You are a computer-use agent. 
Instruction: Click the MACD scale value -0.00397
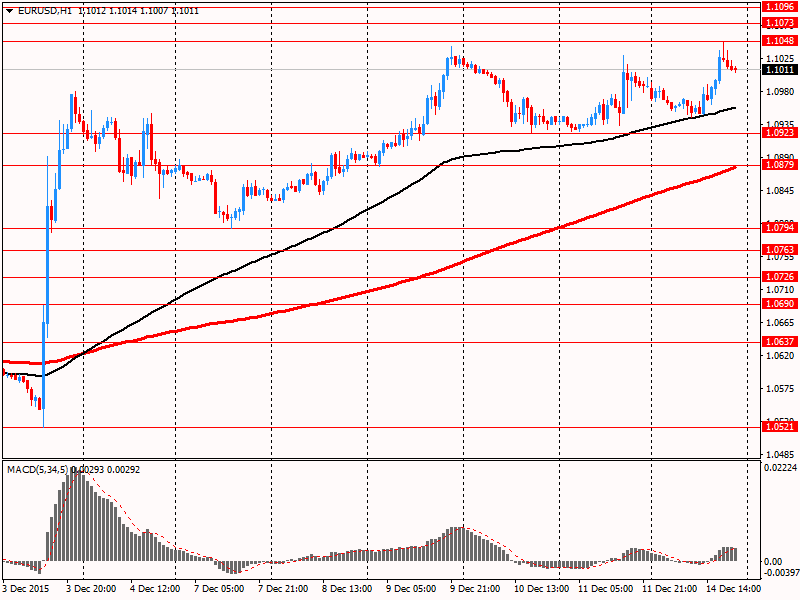point(780,573)
